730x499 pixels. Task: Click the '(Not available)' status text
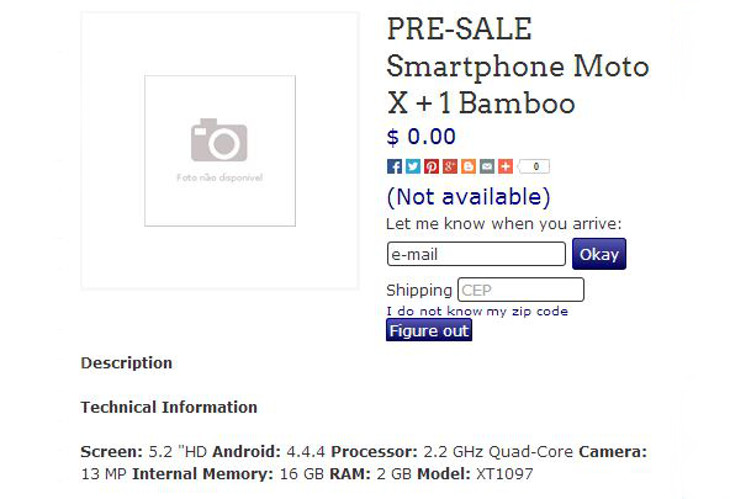(468, 197)
